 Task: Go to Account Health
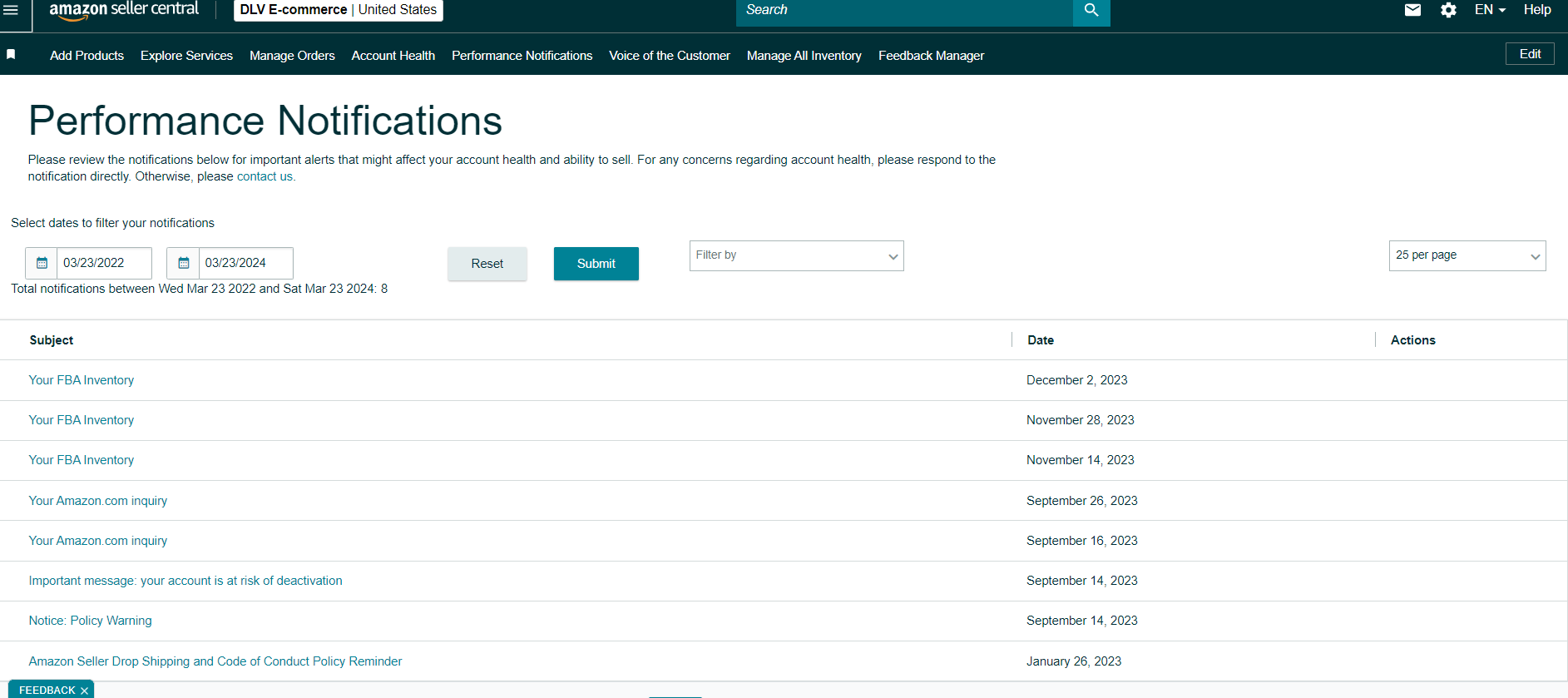393,56
